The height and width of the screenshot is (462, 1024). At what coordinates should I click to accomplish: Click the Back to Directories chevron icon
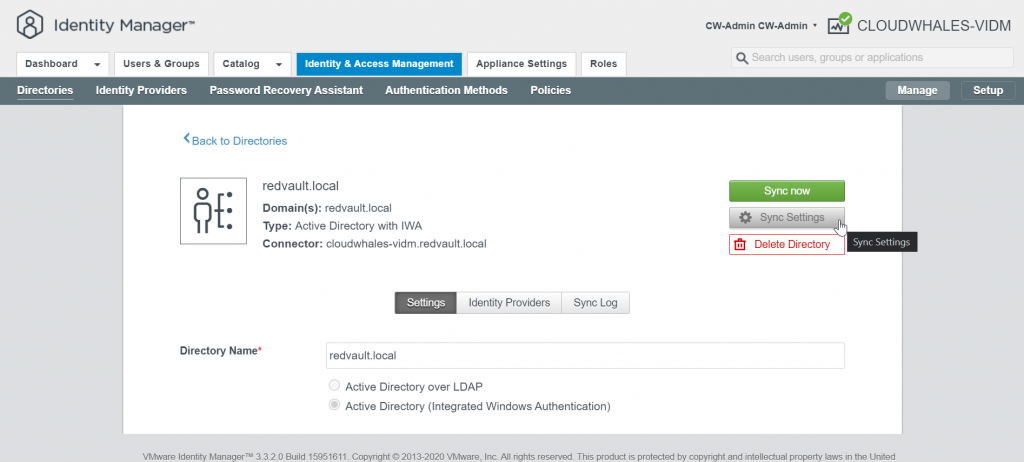point(186,139)
